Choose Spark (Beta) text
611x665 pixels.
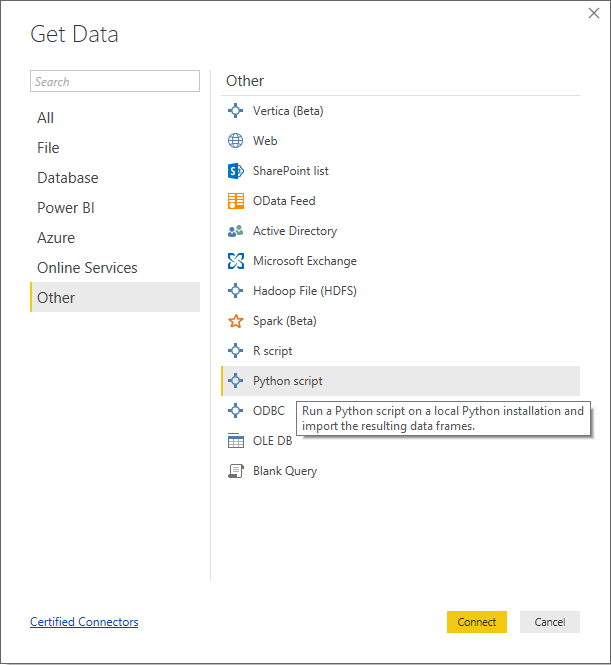tap(285, 321)
